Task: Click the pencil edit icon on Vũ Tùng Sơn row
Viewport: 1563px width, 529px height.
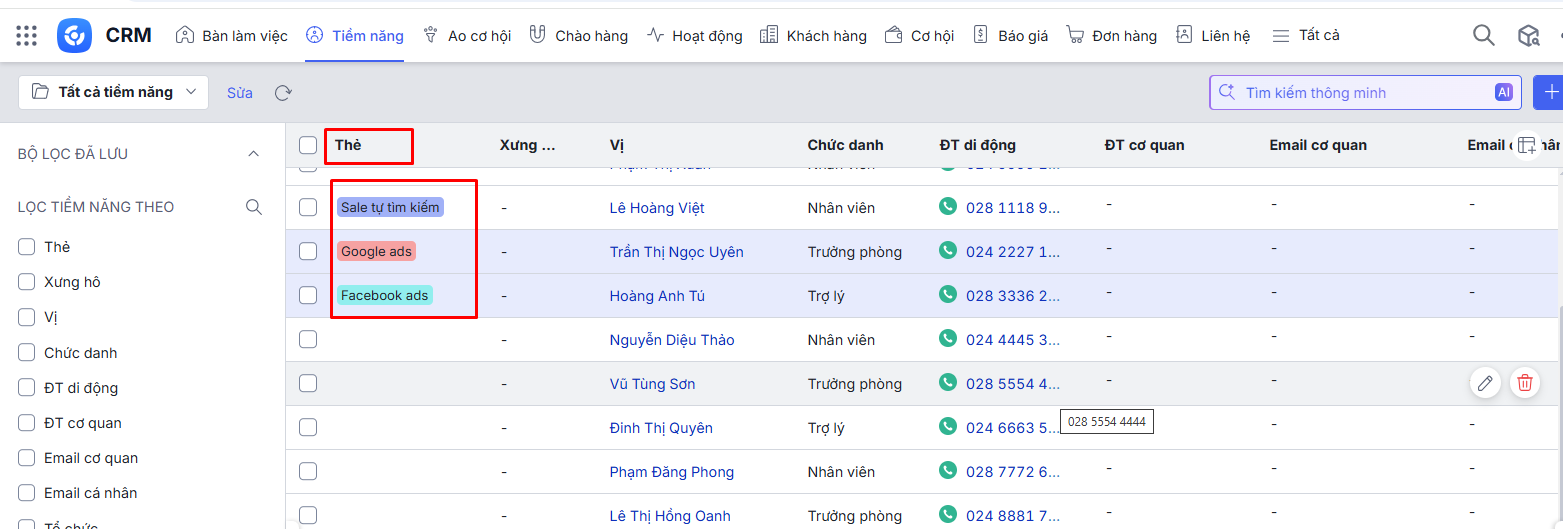Action: 1485,383
